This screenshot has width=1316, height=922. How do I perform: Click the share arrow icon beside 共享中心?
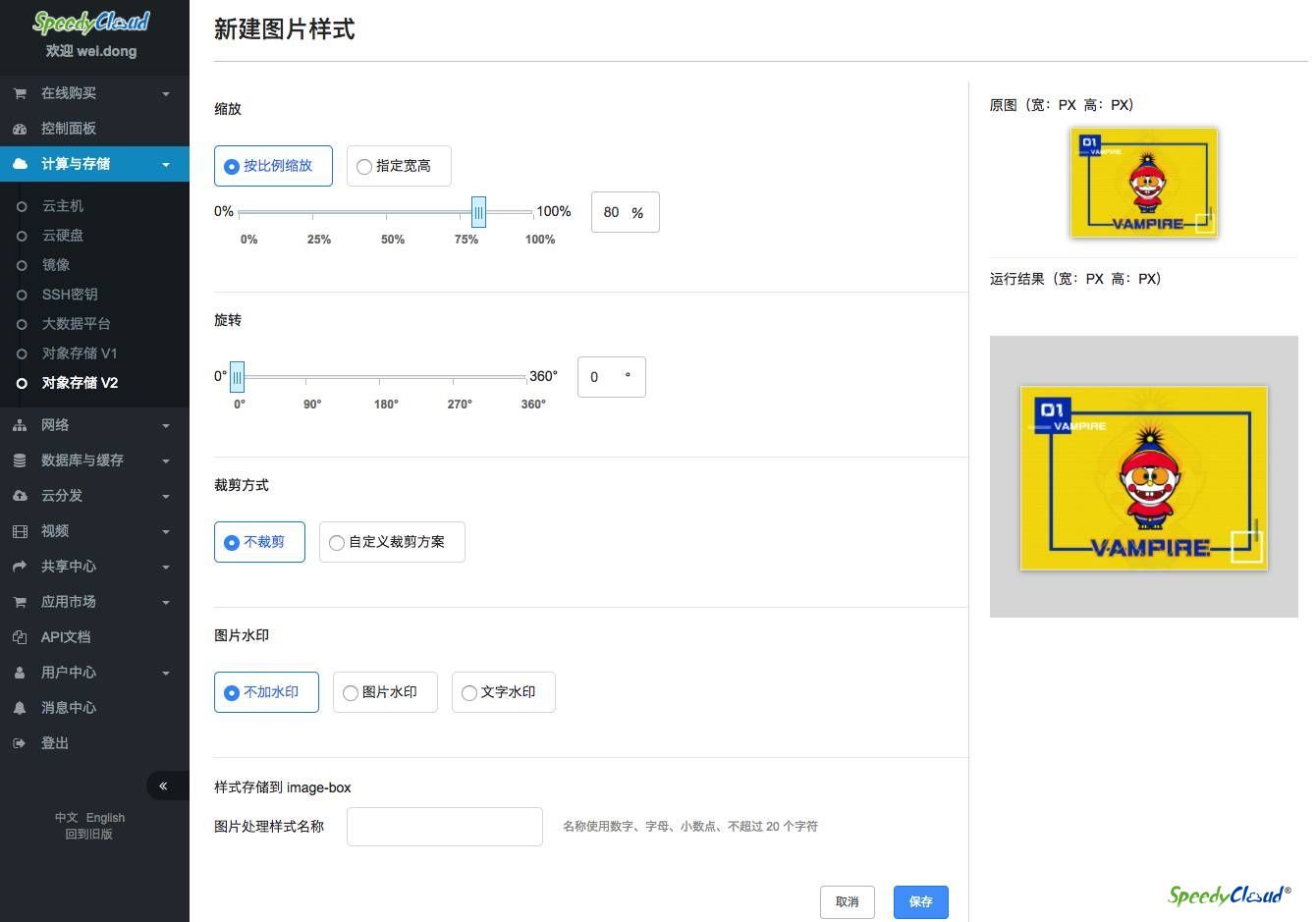[x=20, y=567]
